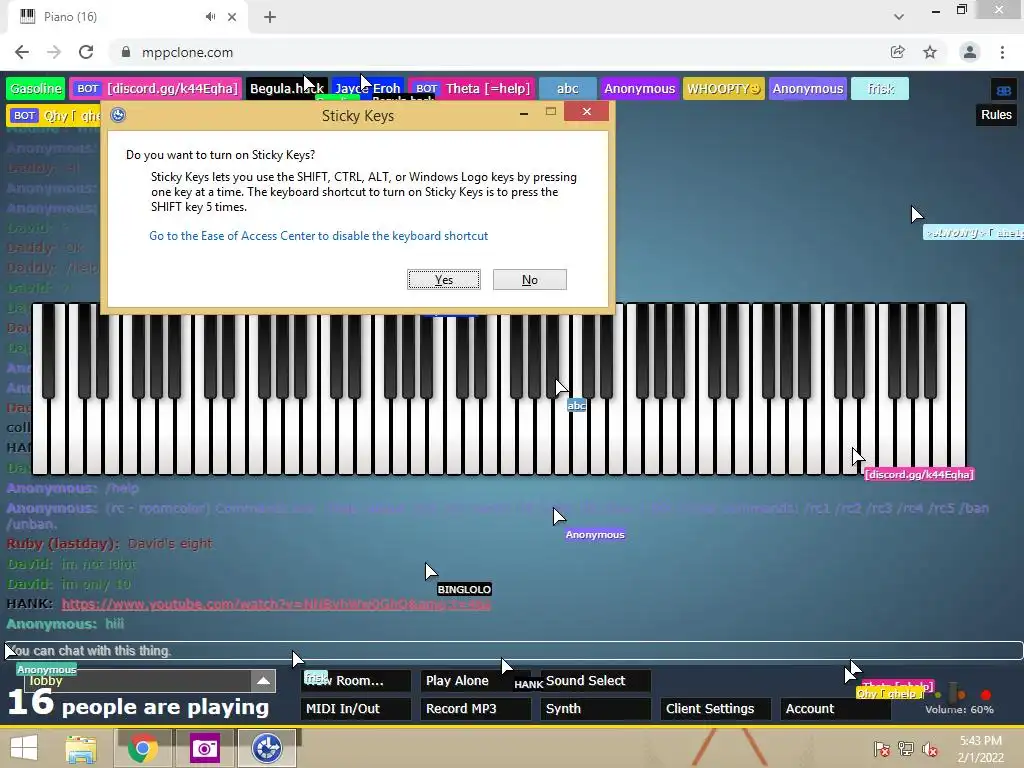Select [discord.gg/k44Eqha] bot tag in participant bar
The image size is (1024, 768).
(x=155, y=89)
